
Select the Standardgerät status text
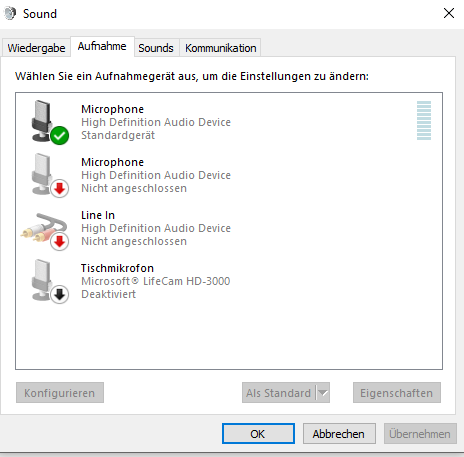click(x=118, y=135)
